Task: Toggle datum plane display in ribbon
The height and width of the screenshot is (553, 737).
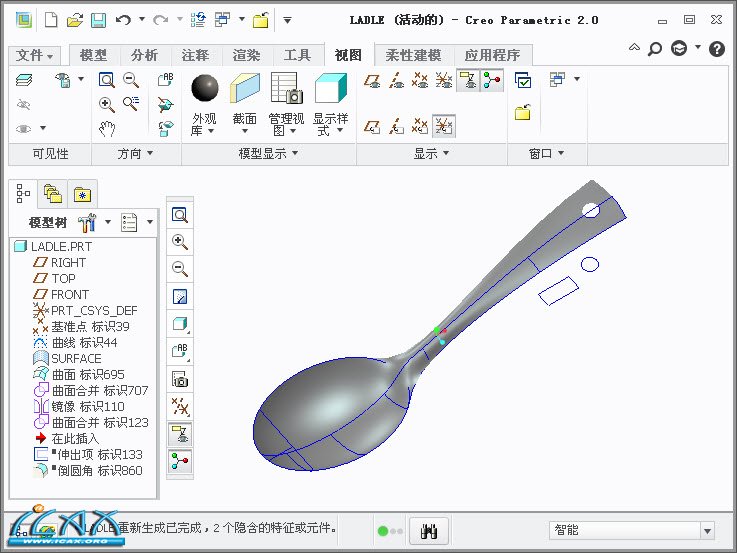Action: pyautogui.click(x=372, y=80)
